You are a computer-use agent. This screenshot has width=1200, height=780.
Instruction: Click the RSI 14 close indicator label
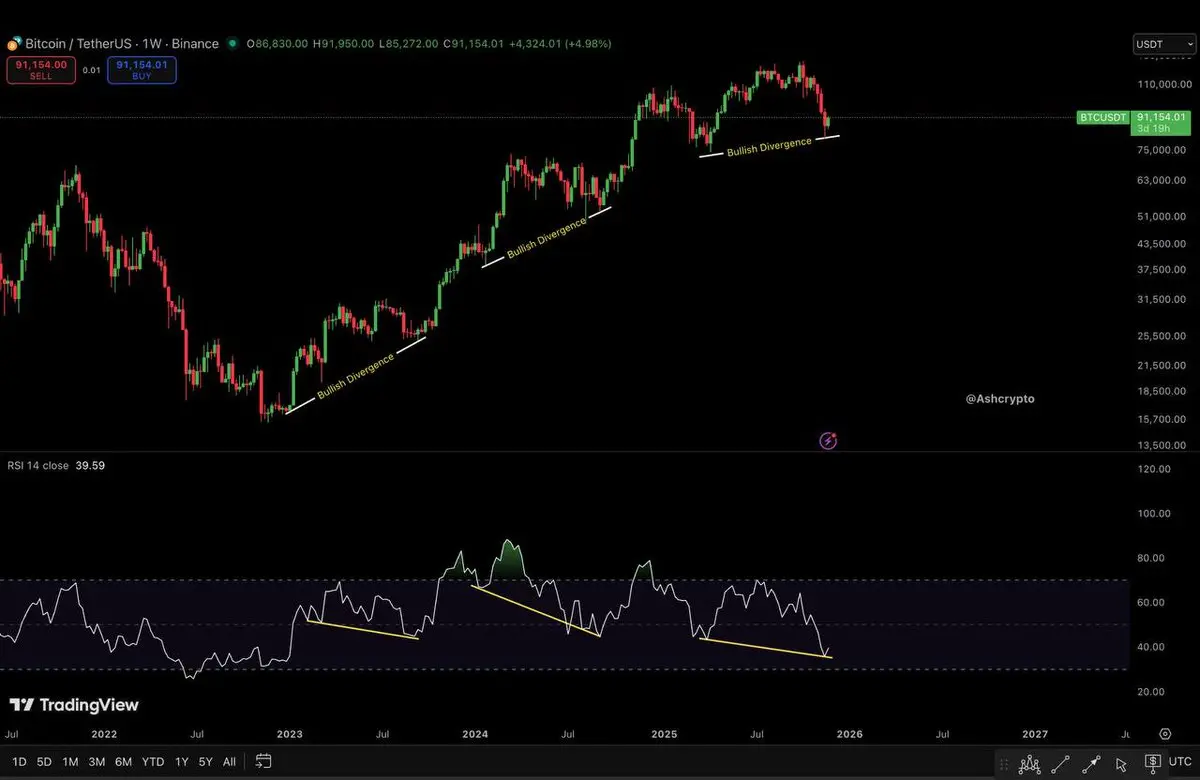[39, 465]
